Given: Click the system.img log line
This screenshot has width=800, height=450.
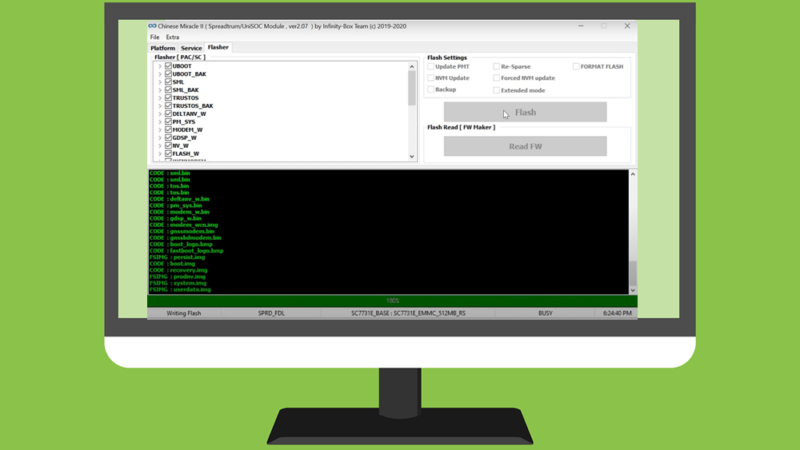Looking at the screenshot, I should point(178,283).
